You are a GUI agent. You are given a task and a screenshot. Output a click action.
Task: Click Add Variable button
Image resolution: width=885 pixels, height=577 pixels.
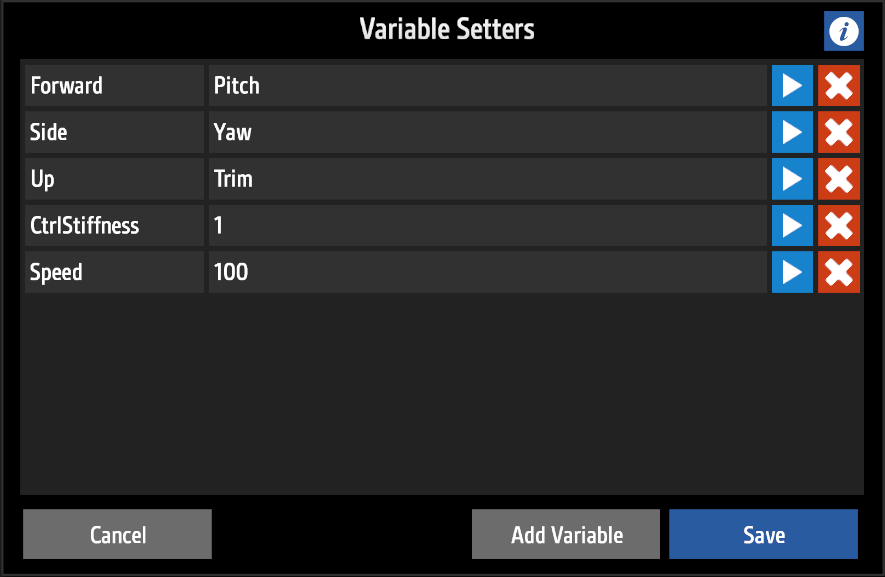pyautogui.click(x=566, y=535)
